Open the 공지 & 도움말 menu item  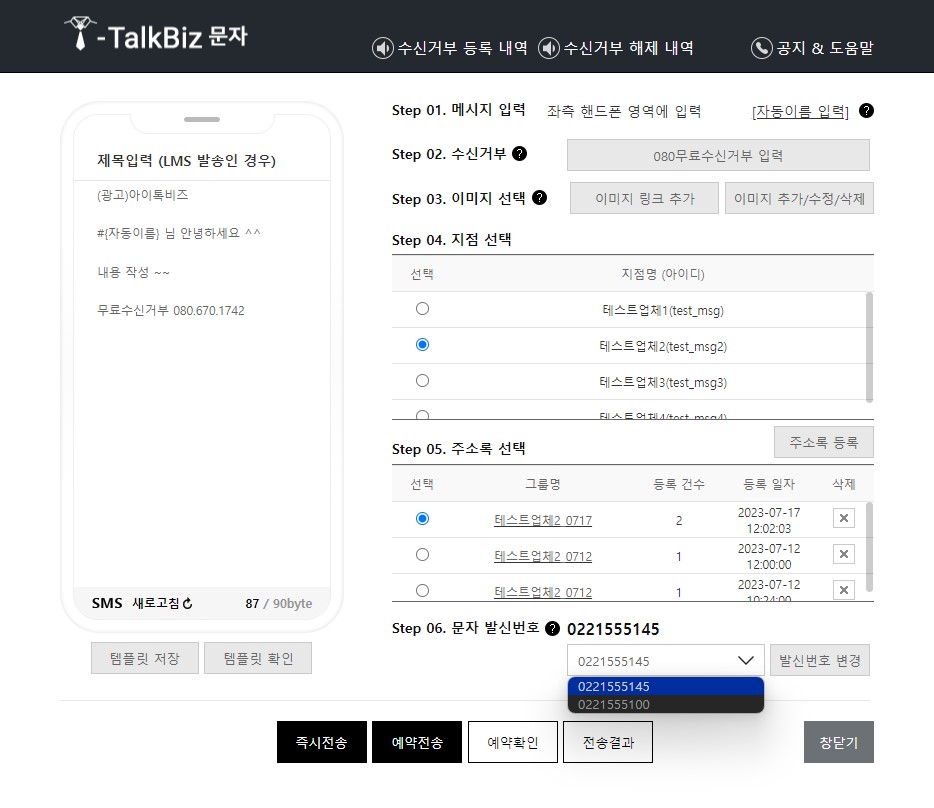[813, 47]
